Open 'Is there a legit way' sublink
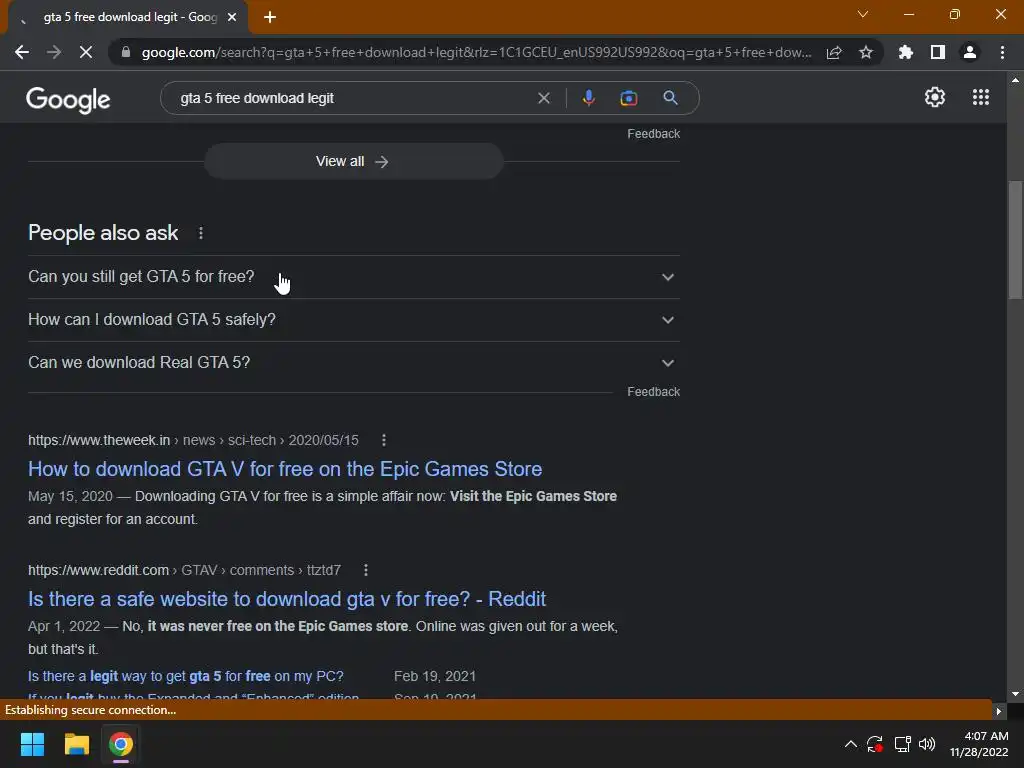The height and width of the screenshot is (768, 1024). [x=185, y=676]
